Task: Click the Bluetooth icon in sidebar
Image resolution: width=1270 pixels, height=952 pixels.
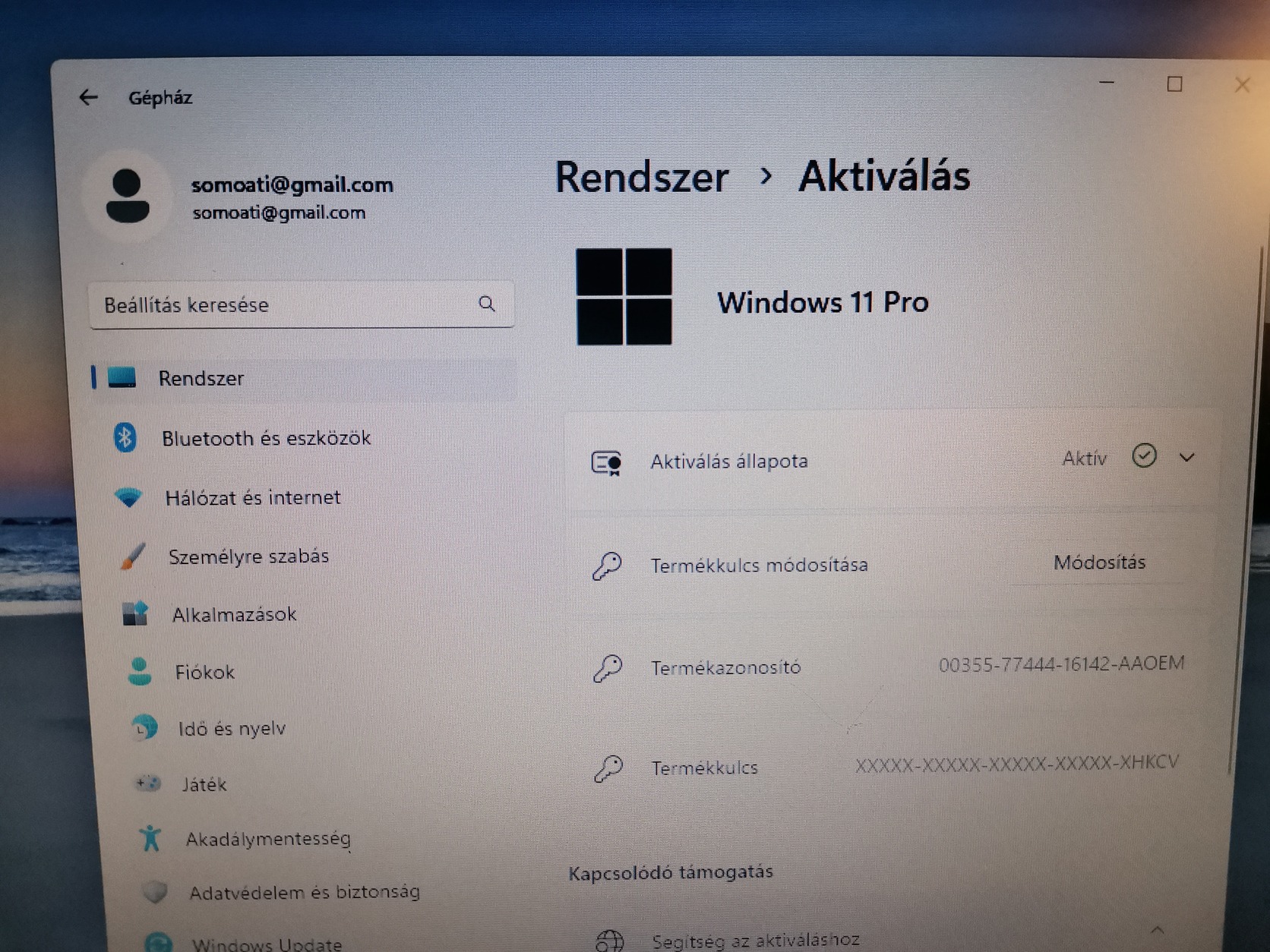Action: pos(125,437)
